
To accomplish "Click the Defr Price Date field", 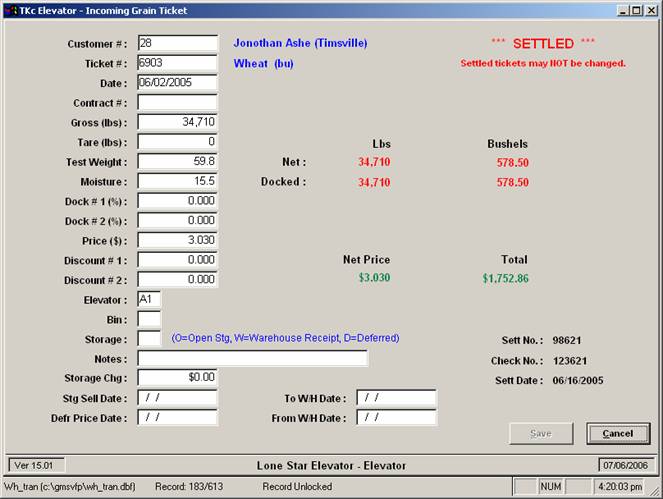I will tap(177, 417).
